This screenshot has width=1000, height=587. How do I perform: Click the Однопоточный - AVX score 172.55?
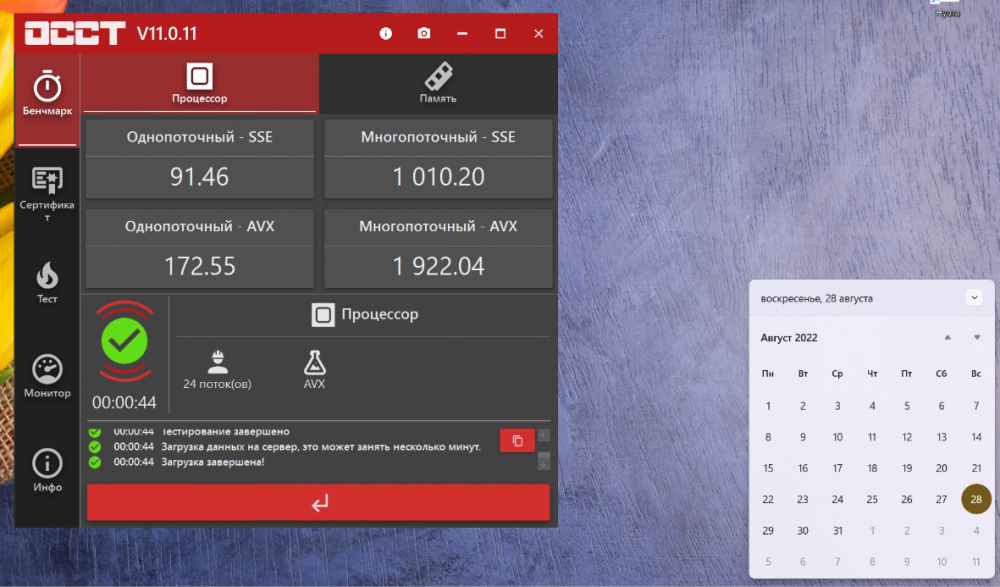[200, 266]
